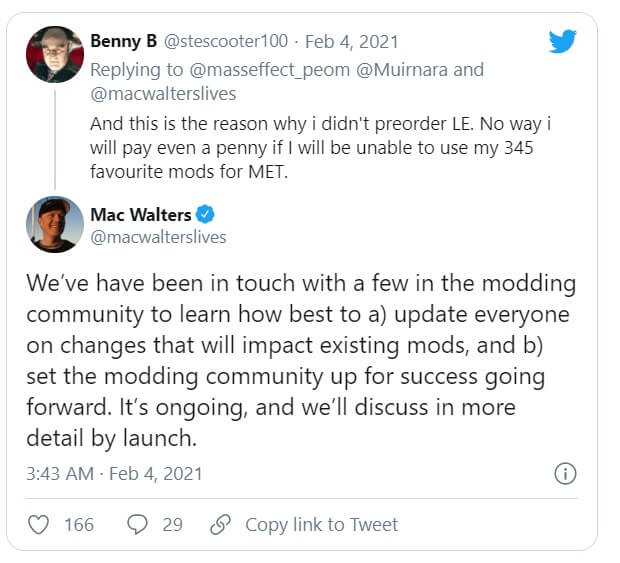Click Copy link to Tweet
This screenshot has height=563, width=620.
coord(321,524)
